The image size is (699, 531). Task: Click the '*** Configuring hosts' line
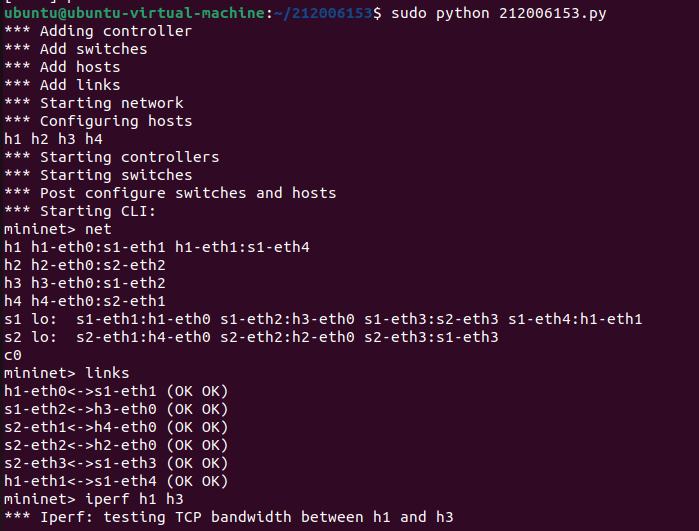coord(98,121)
